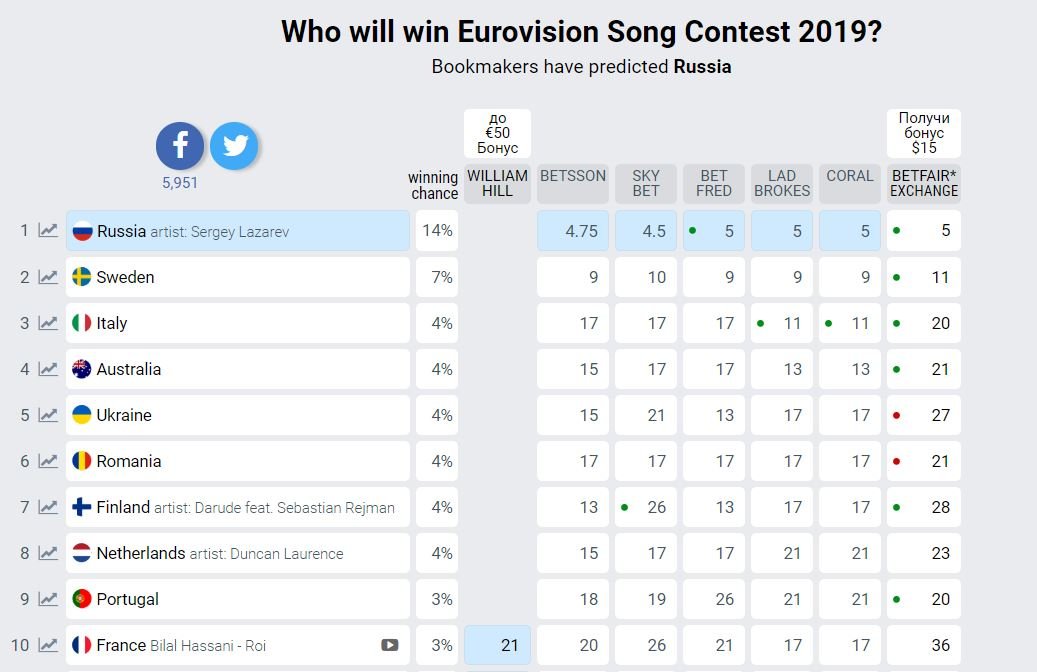Share the predictions on Twitter
This screenshot has width=1037, height=672.
pyautogui.click(x=234, y=145)
